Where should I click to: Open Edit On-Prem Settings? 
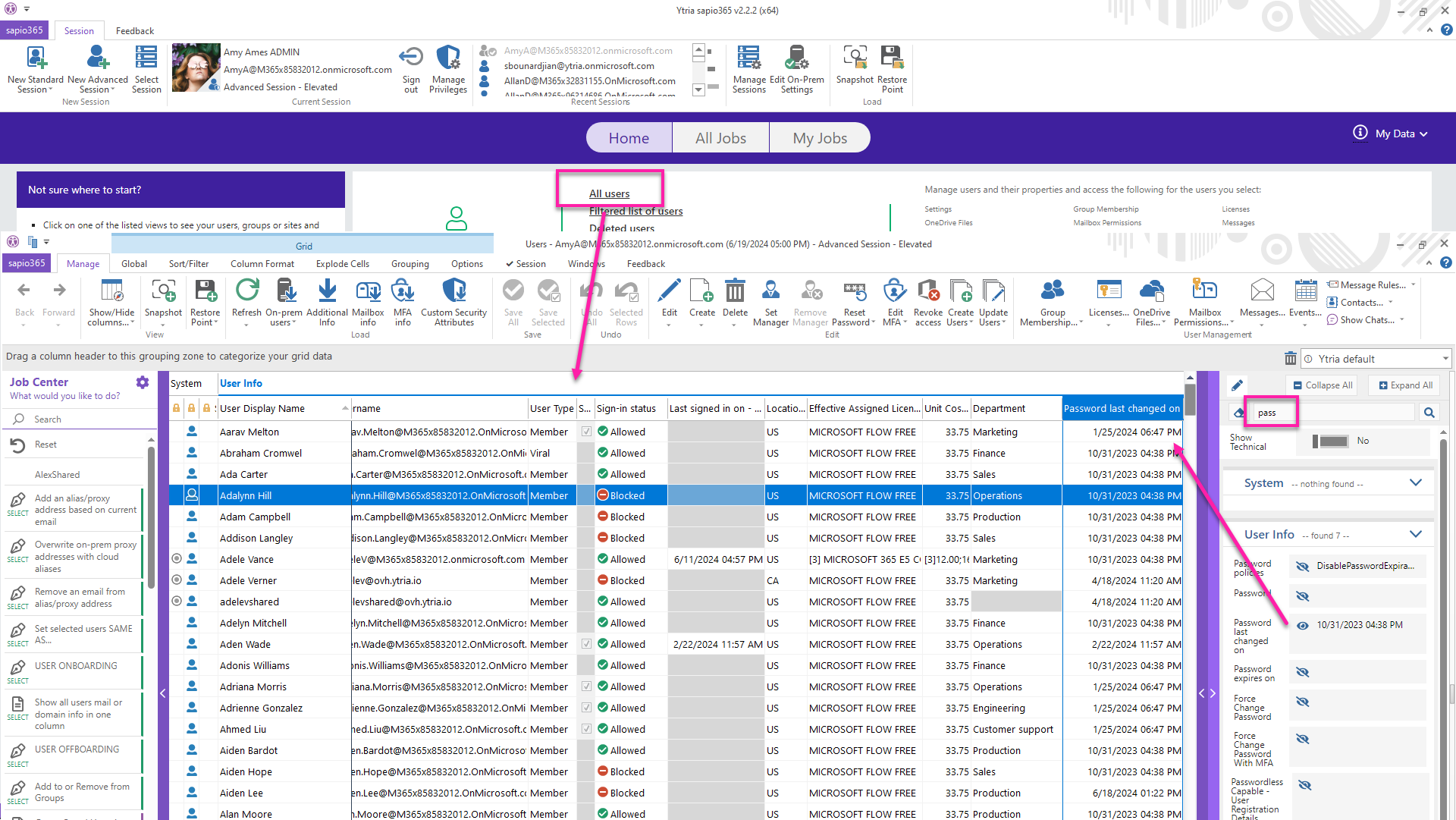[x=797, y=69]
